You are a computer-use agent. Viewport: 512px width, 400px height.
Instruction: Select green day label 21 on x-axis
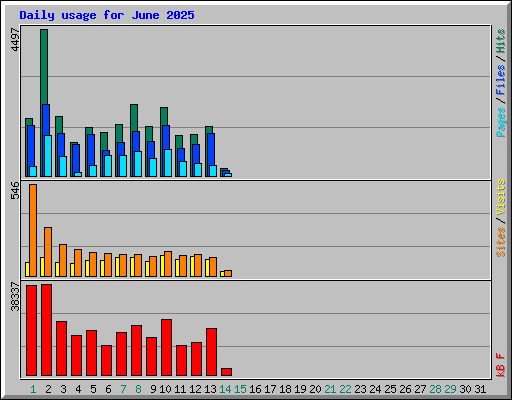(330, 389)
